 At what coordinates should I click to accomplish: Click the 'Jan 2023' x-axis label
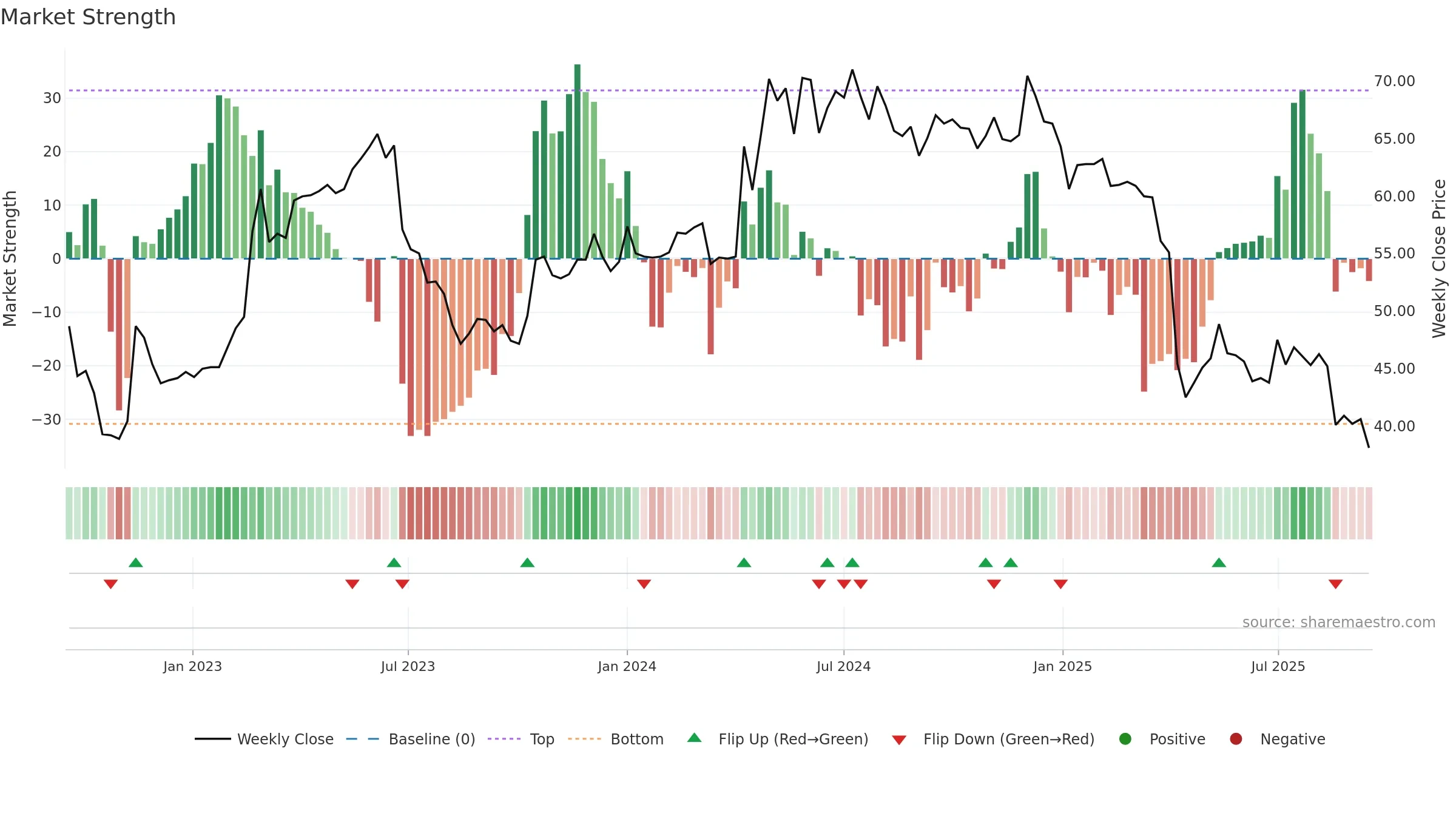coord(192,666)
